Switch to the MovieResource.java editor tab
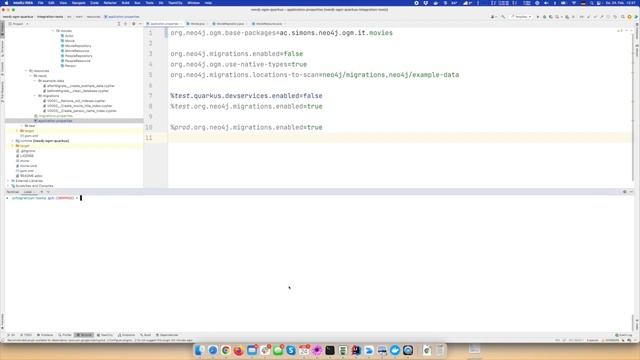Image resolution: width=640 pixels, height=360 pixels. point(268,24)
